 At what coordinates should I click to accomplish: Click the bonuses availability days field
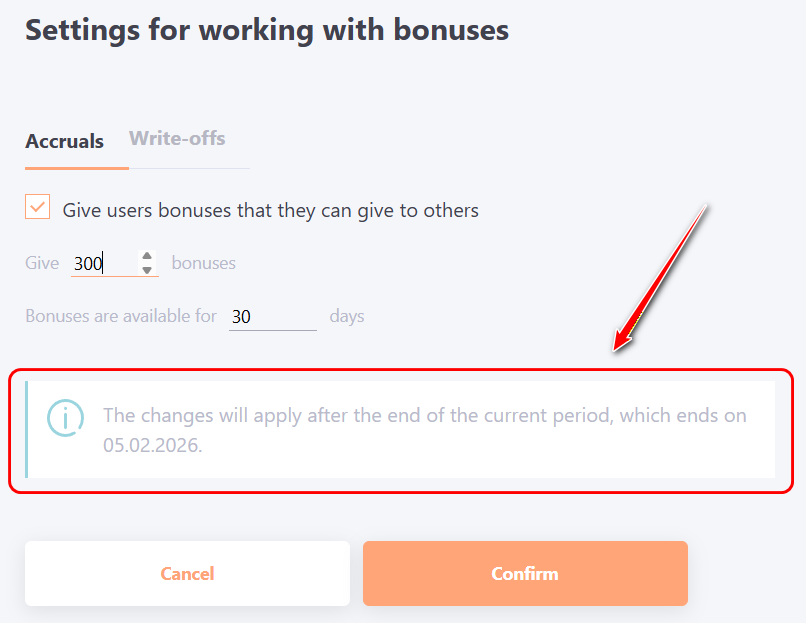pyautogui.click(x=271, y=316)
